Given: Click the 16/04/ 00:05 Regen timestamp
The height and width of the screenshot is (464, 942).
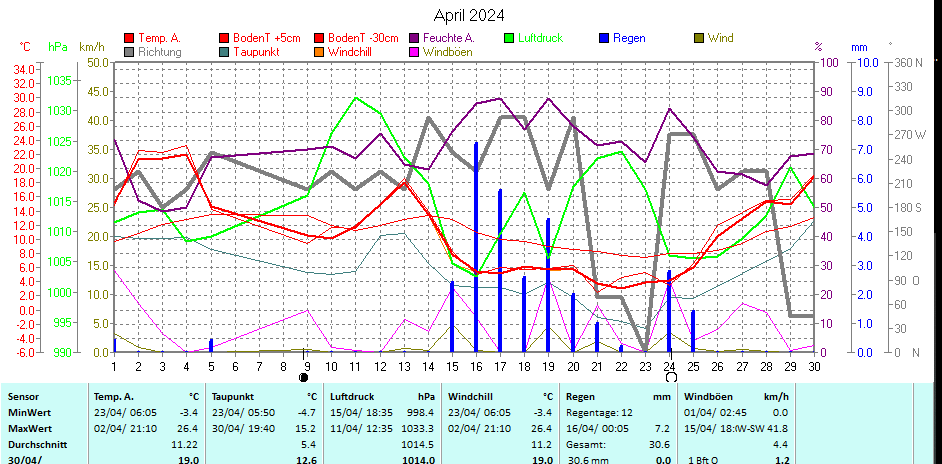Looking at the screenshot, I should [x=597, y=429].
